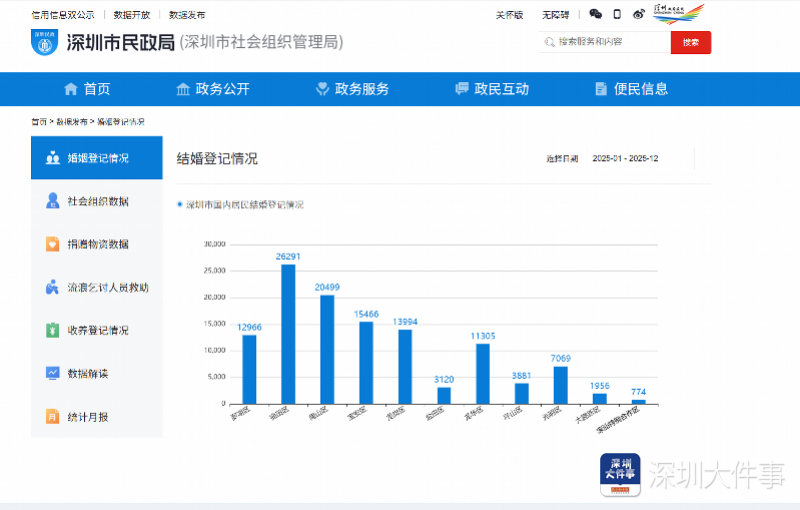Click the value label 1956
Viewport: 800px width, 510px height.
point(599,386)
